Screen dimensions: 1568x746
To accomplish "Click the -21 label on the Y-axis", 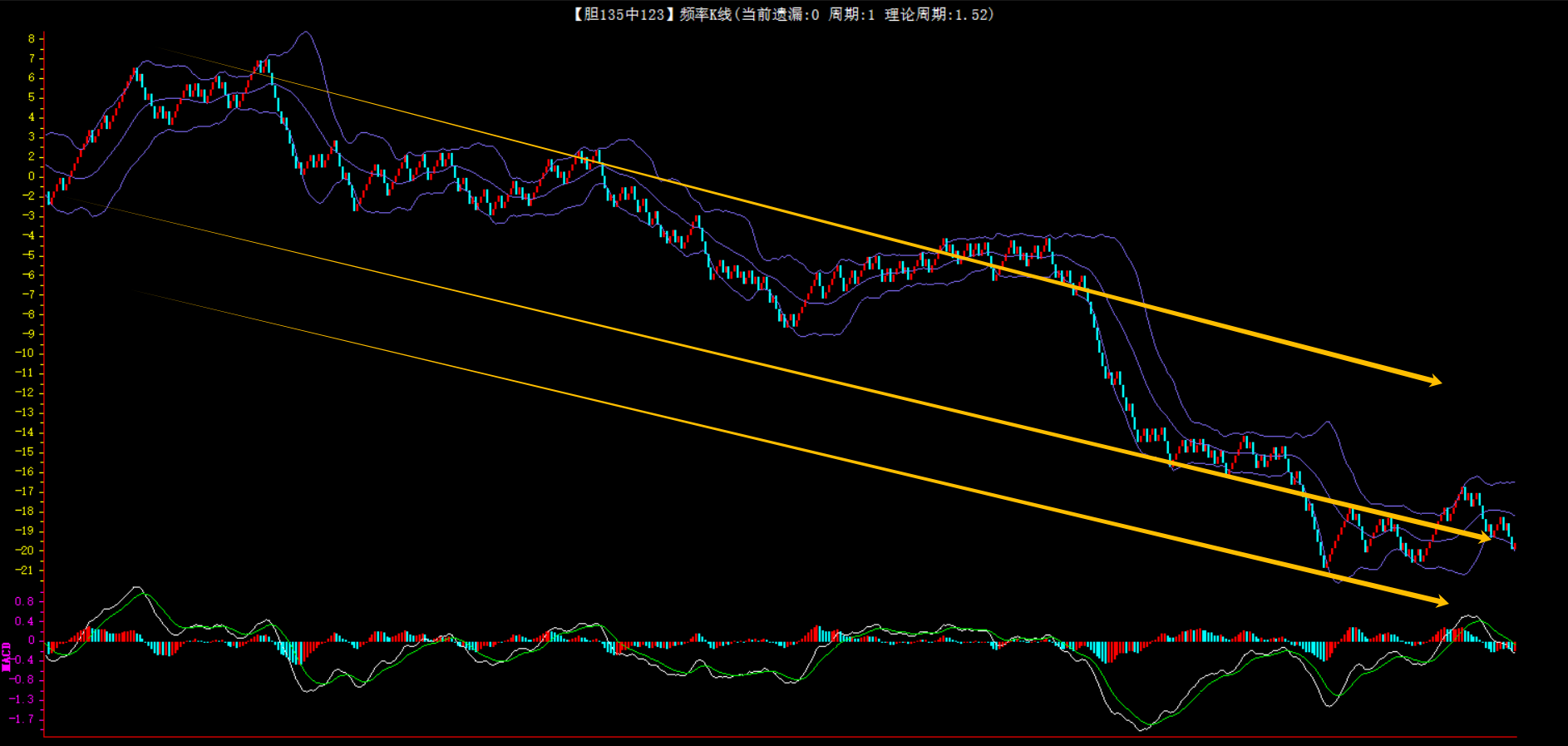I will tap(26, 571).
